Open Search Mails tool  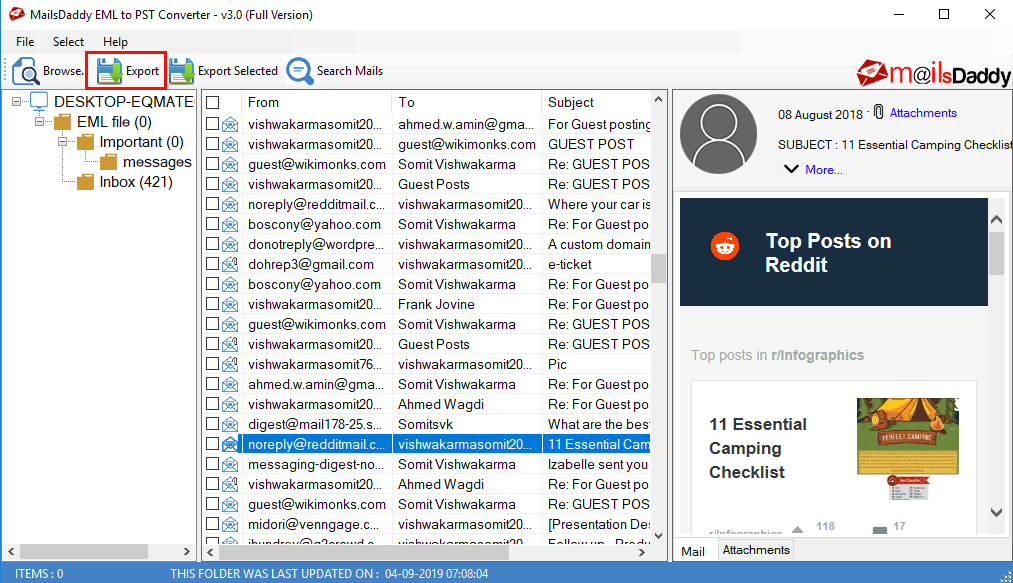pyautogui.click(x=300, y=71)
